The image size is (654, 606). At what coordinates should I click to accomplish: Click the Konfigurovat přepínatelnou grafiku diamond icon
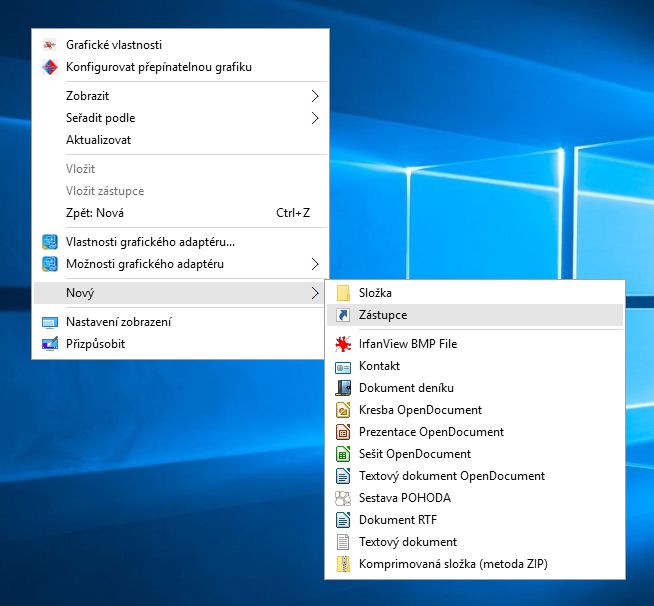tap(50, 67)
